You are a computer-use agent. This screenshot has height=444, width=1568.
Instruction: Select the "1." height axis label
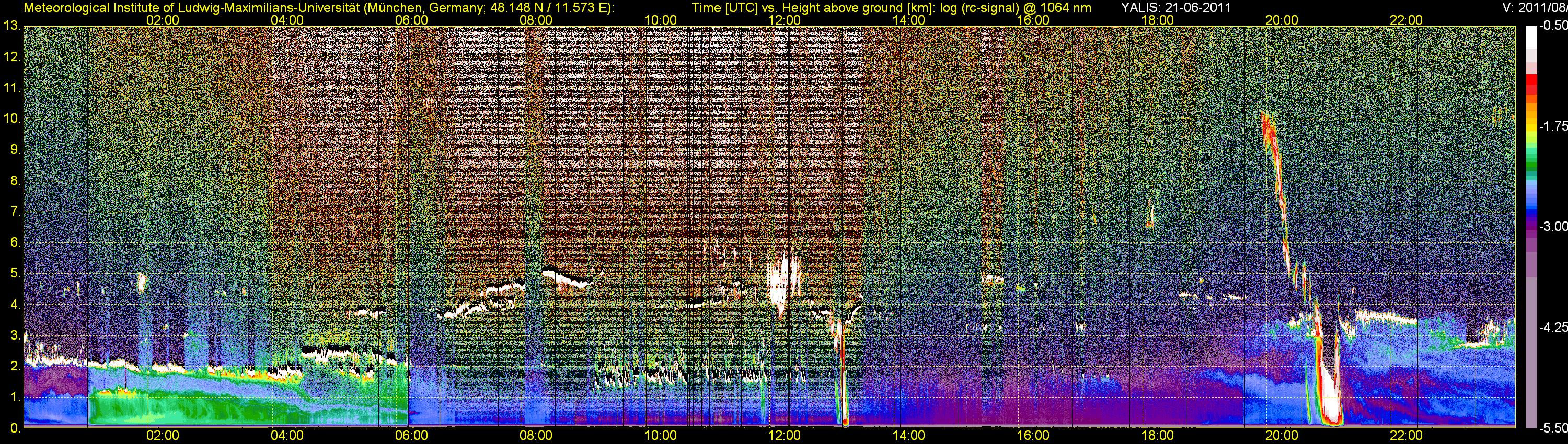(x=15, y=398)
